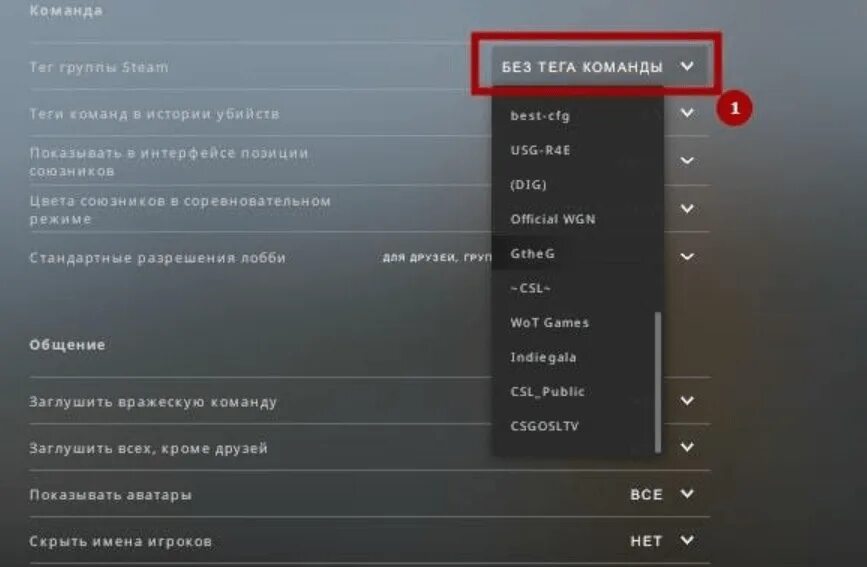Open show avatars ВСЕ dropdown
Viewport: 867px width, 567px height.
(x=662, y=494)
